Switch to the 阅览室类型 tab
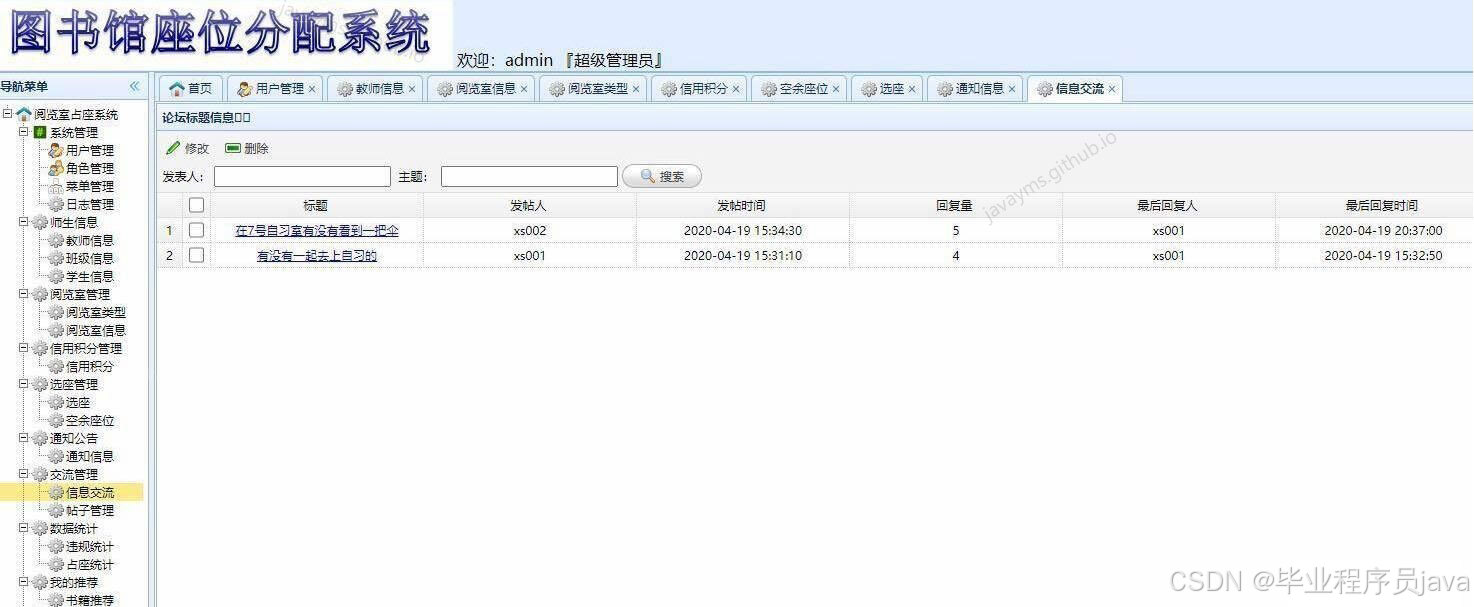 [592, 89]
